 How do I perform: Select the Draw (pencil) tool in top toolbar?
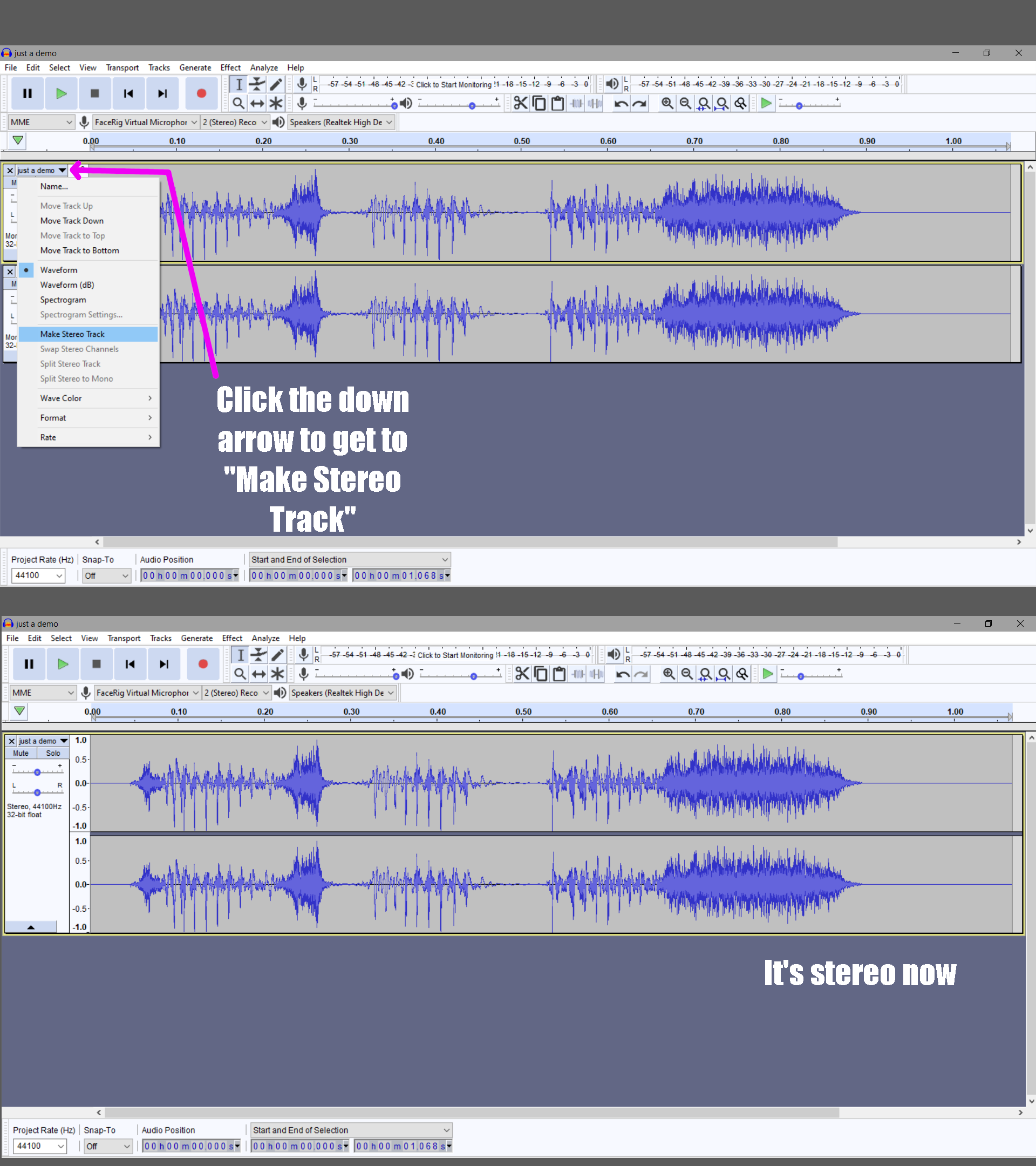tap(276, 85)
